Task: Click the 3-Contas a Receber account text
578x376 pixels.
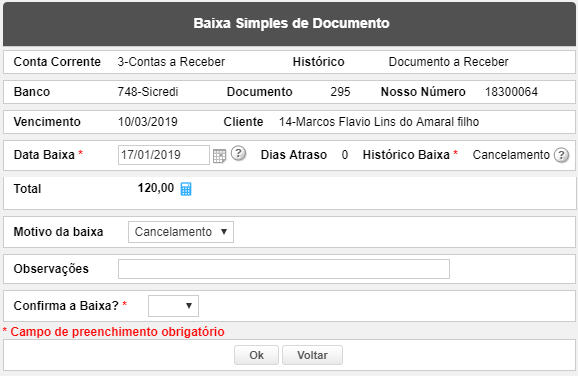Action: 171,62
